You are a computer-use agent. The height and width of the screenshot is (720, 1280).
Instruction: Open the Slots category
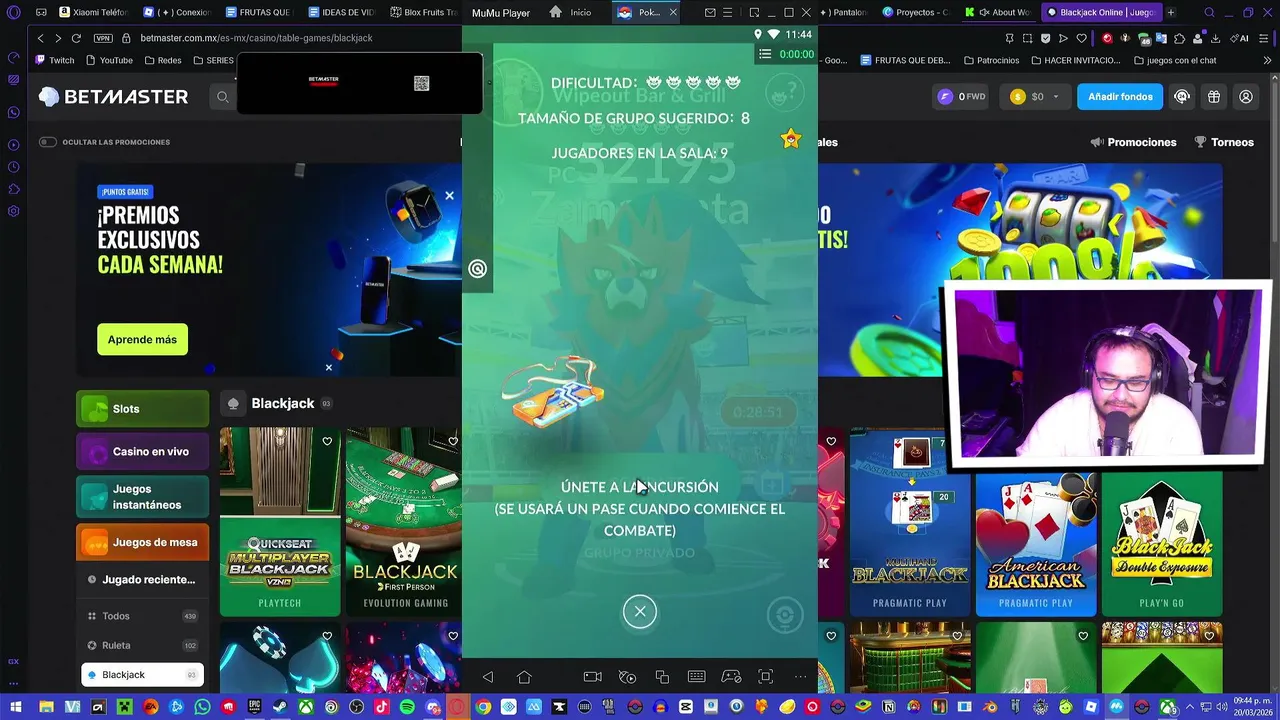142,409
